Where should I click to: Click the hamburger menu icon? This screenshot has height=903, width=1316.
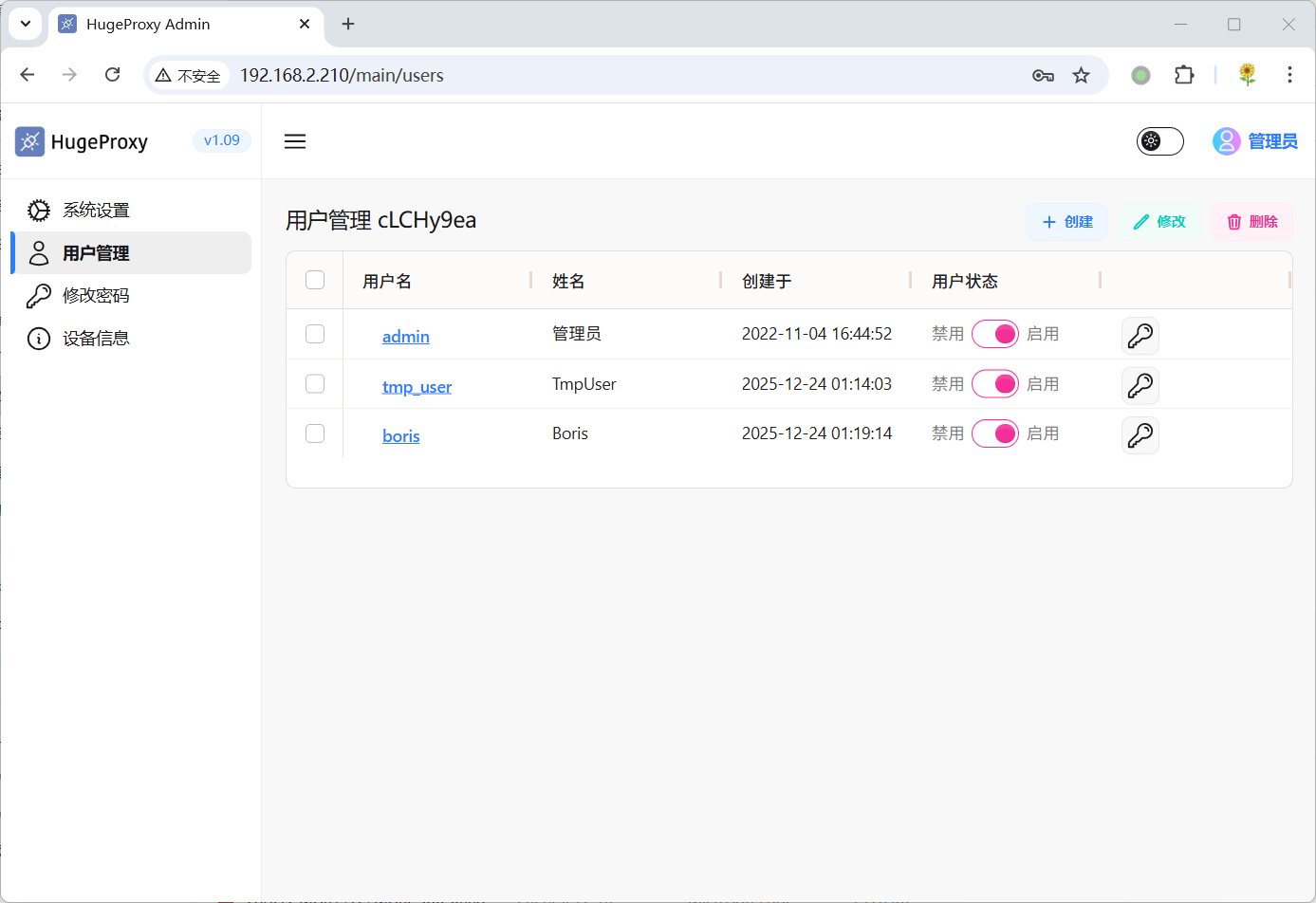coord(295,141)
